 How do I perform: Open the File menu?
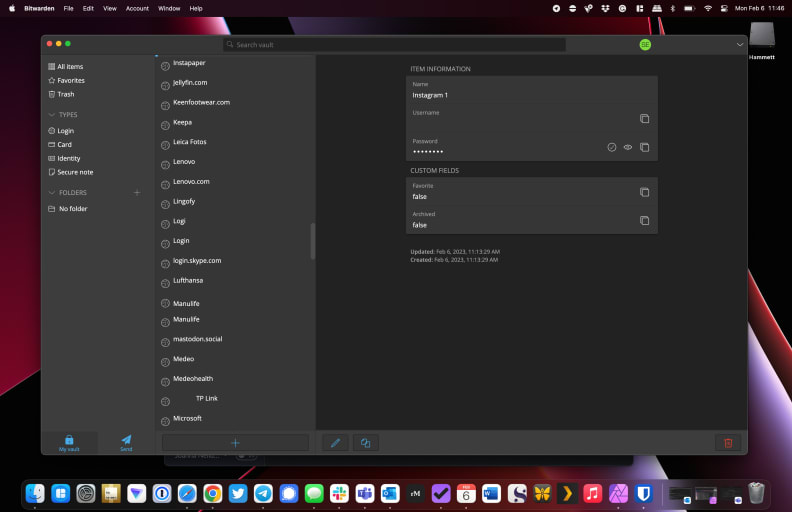click(68, 8)
